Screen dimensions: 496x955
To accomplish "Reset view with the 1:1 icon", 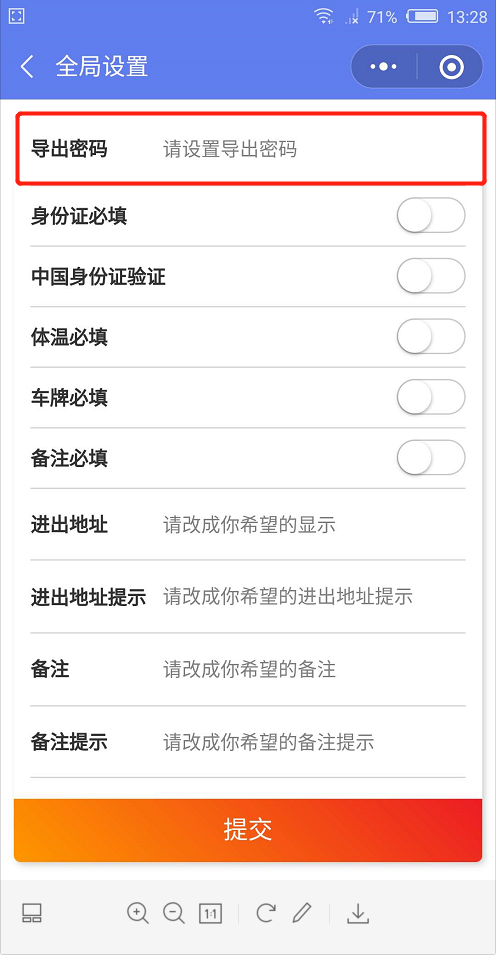I will click(210, 913).
